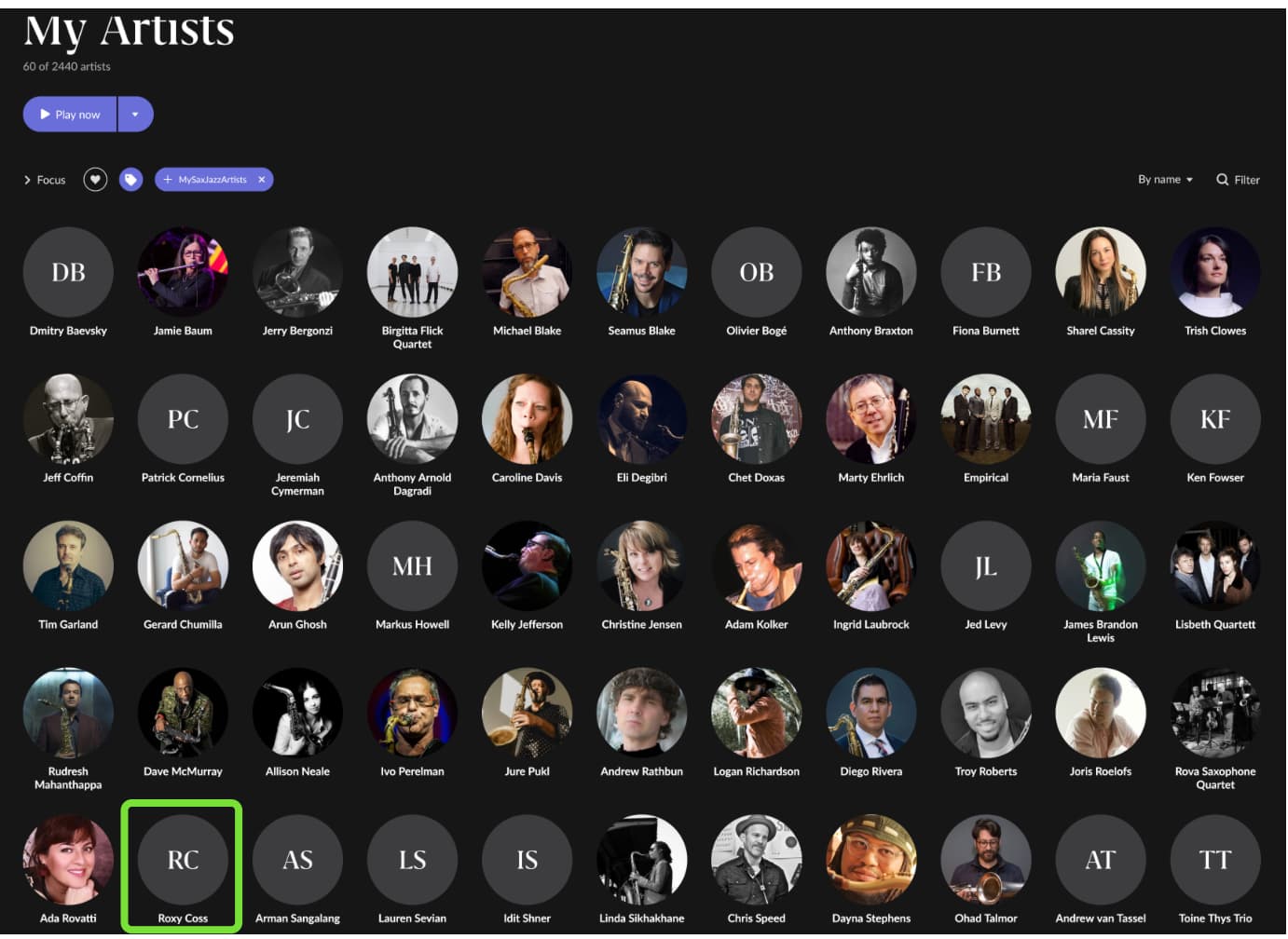Viewport: 1288px width, 939px height.
Task: Open the By name sort dropdown
Action: [1165, 180]
